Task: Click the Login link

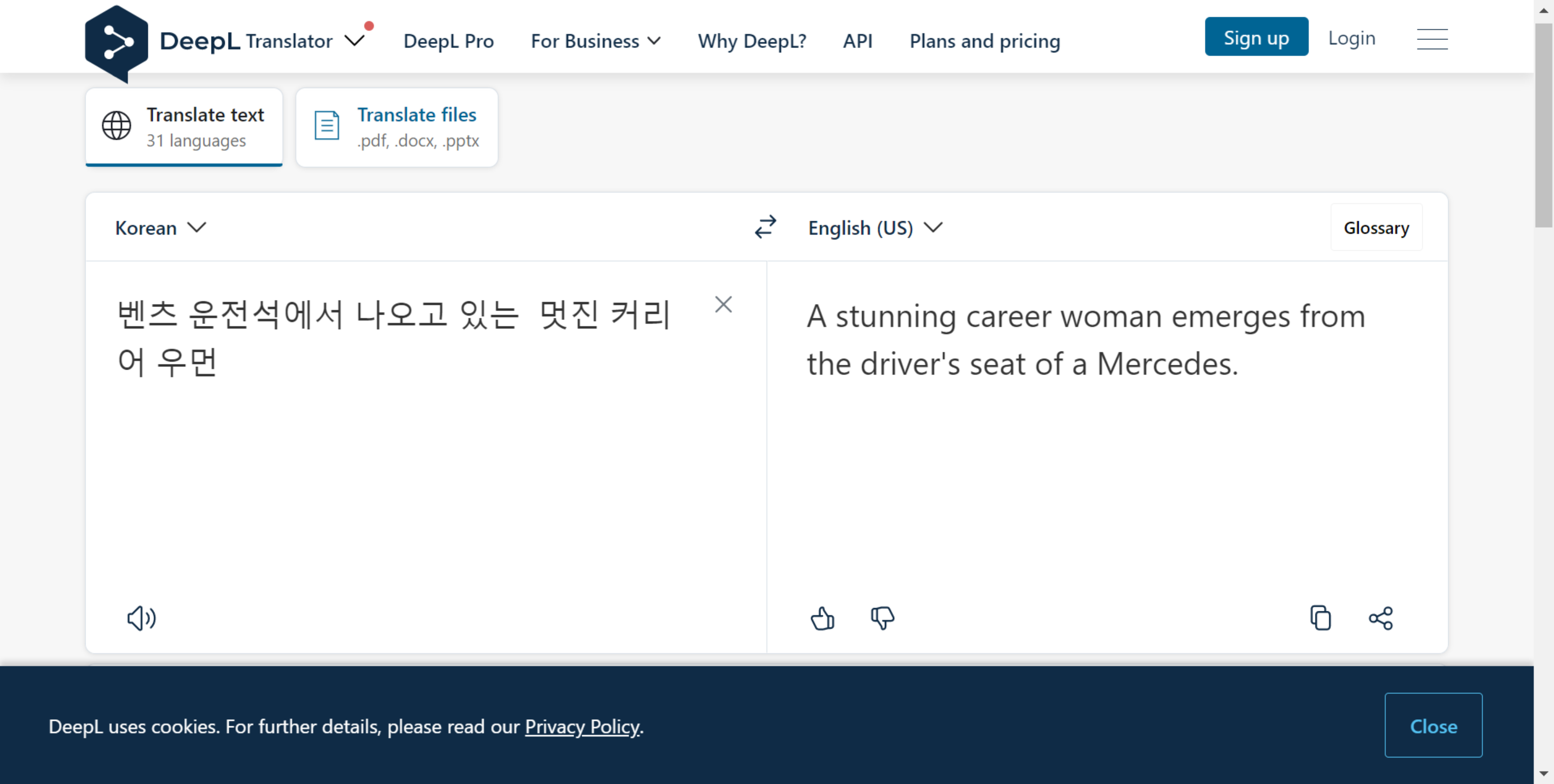Action: point(1352,38)
